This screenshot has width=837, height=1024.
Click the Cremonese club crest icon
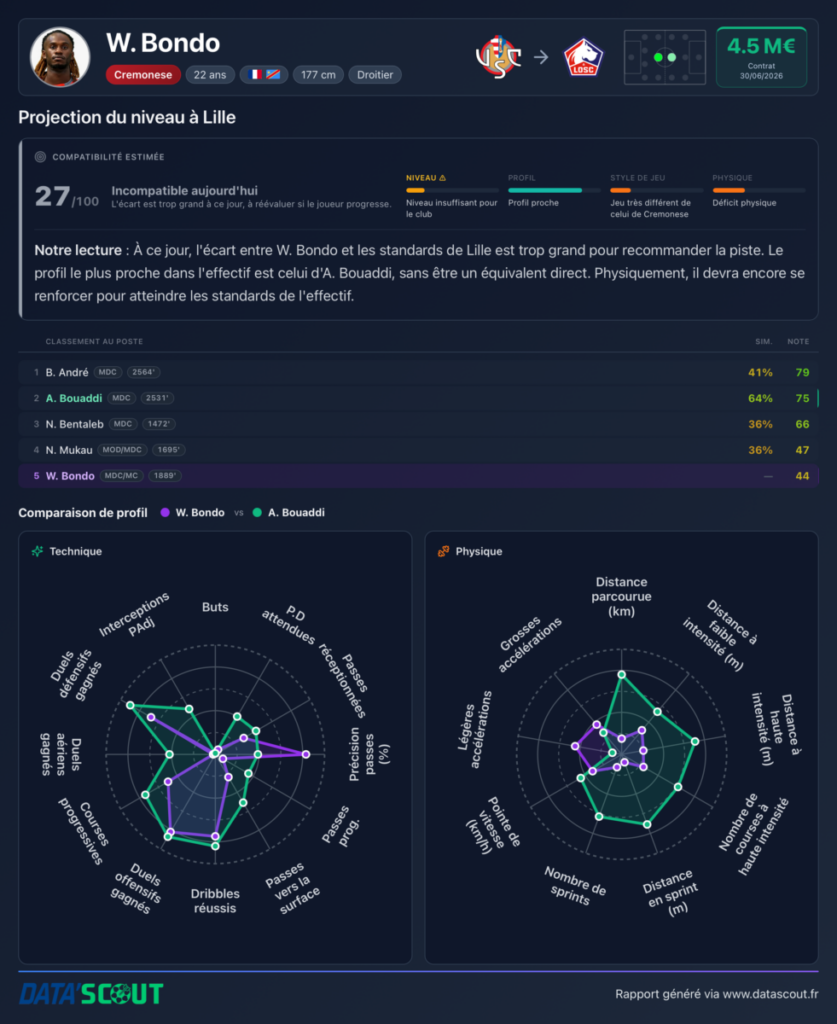pos(498,57)
